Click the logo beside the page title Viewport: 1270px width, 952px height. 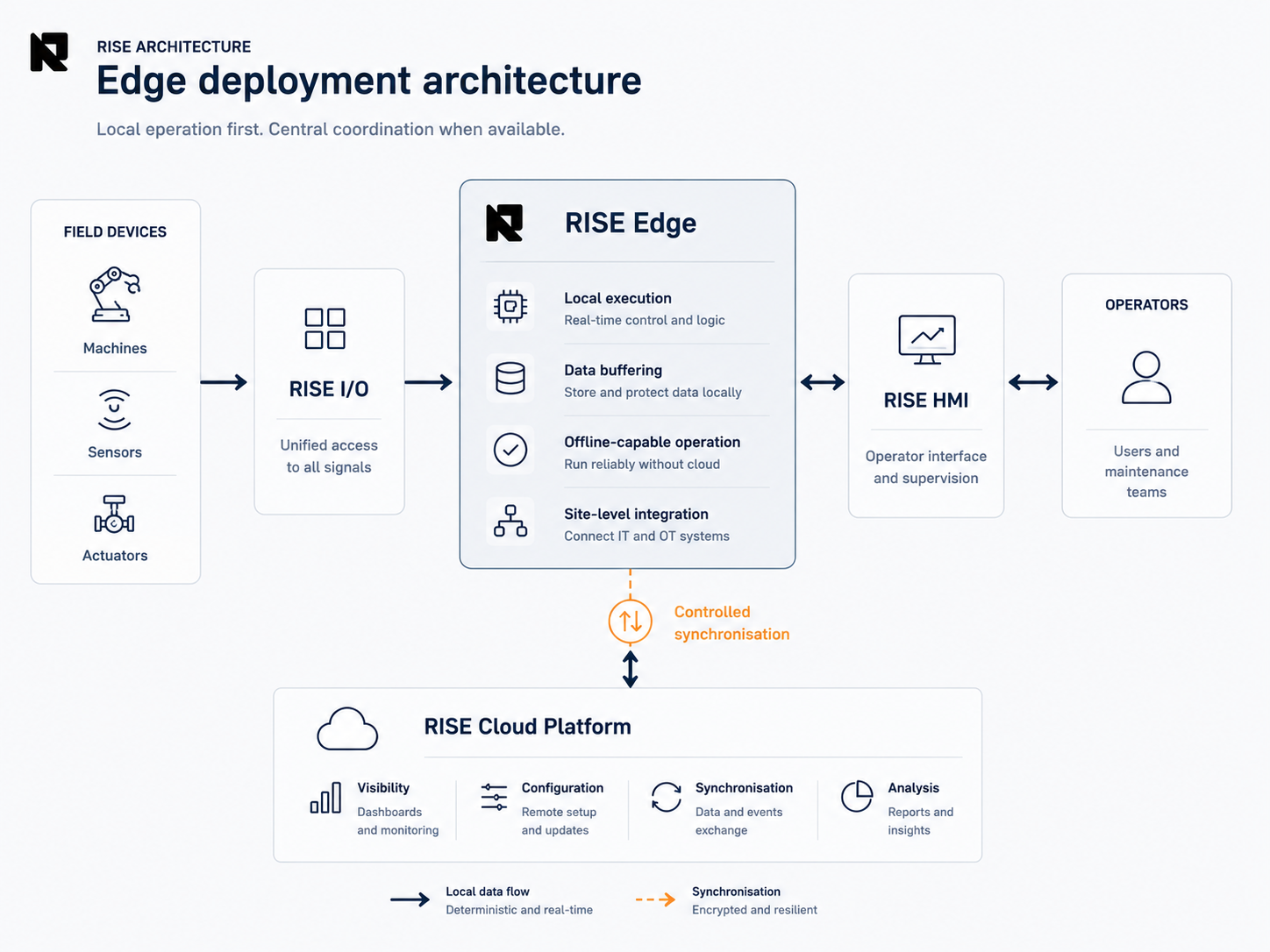pyautogui.click(x=49, y=53)
